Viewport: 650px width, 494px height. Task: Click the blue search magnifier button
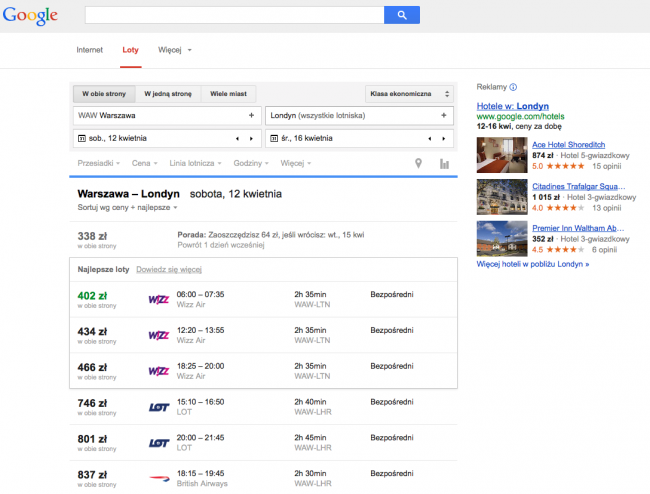[402, 15]
